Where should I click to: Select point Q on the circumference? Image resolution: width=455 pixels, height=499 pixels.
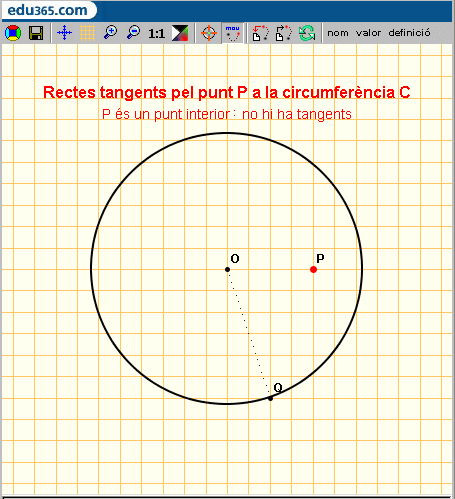pyautogui.click(x=270, y=398)
